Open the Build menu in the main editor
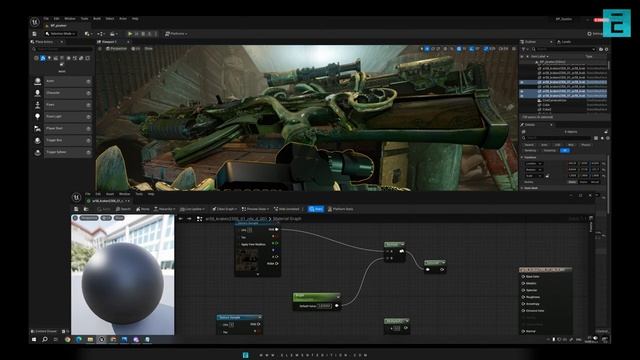This screenshot has height=360, width=640. point(97,19)
